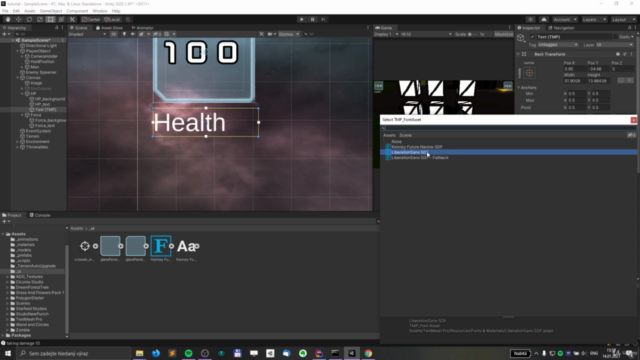This screenshot has height=360, width=640.
Task: Open the custom editor tools icon
Action: pyautogui.click(x=72, y=19)
